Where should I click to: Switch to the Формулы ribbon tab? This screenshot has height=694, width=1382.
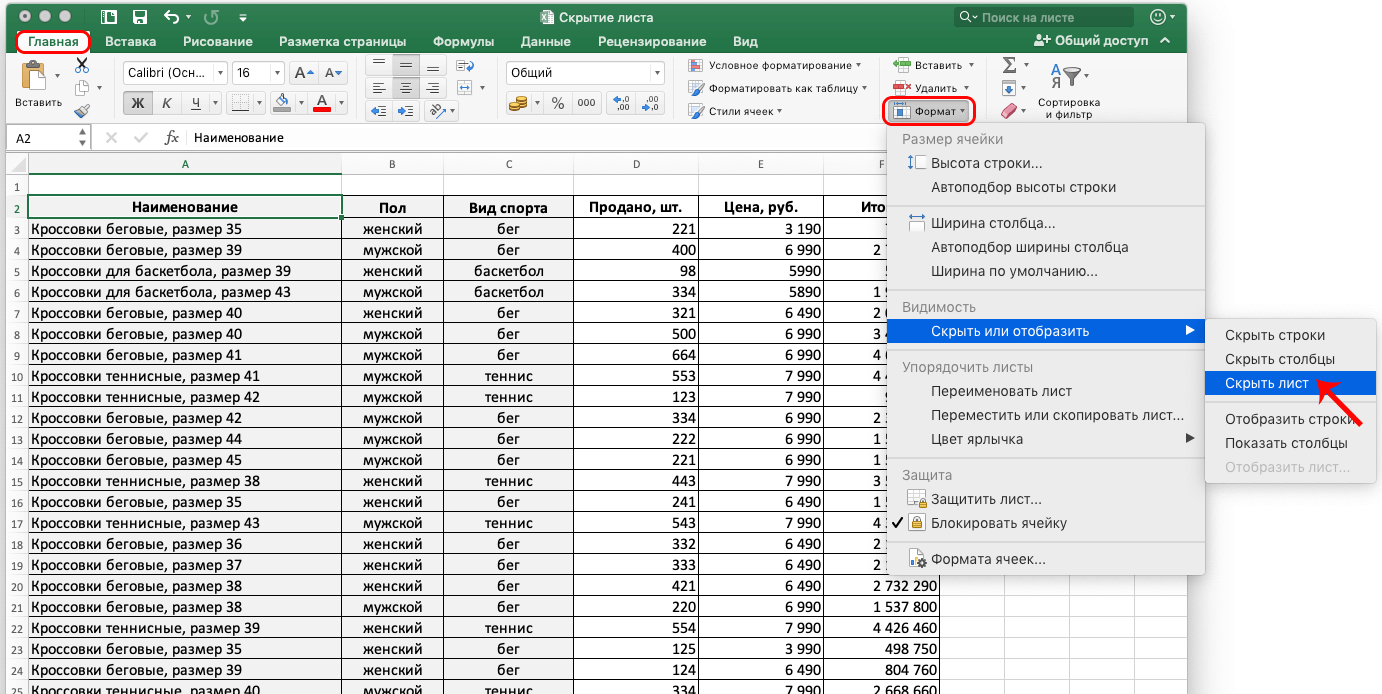tap(463, 42)
